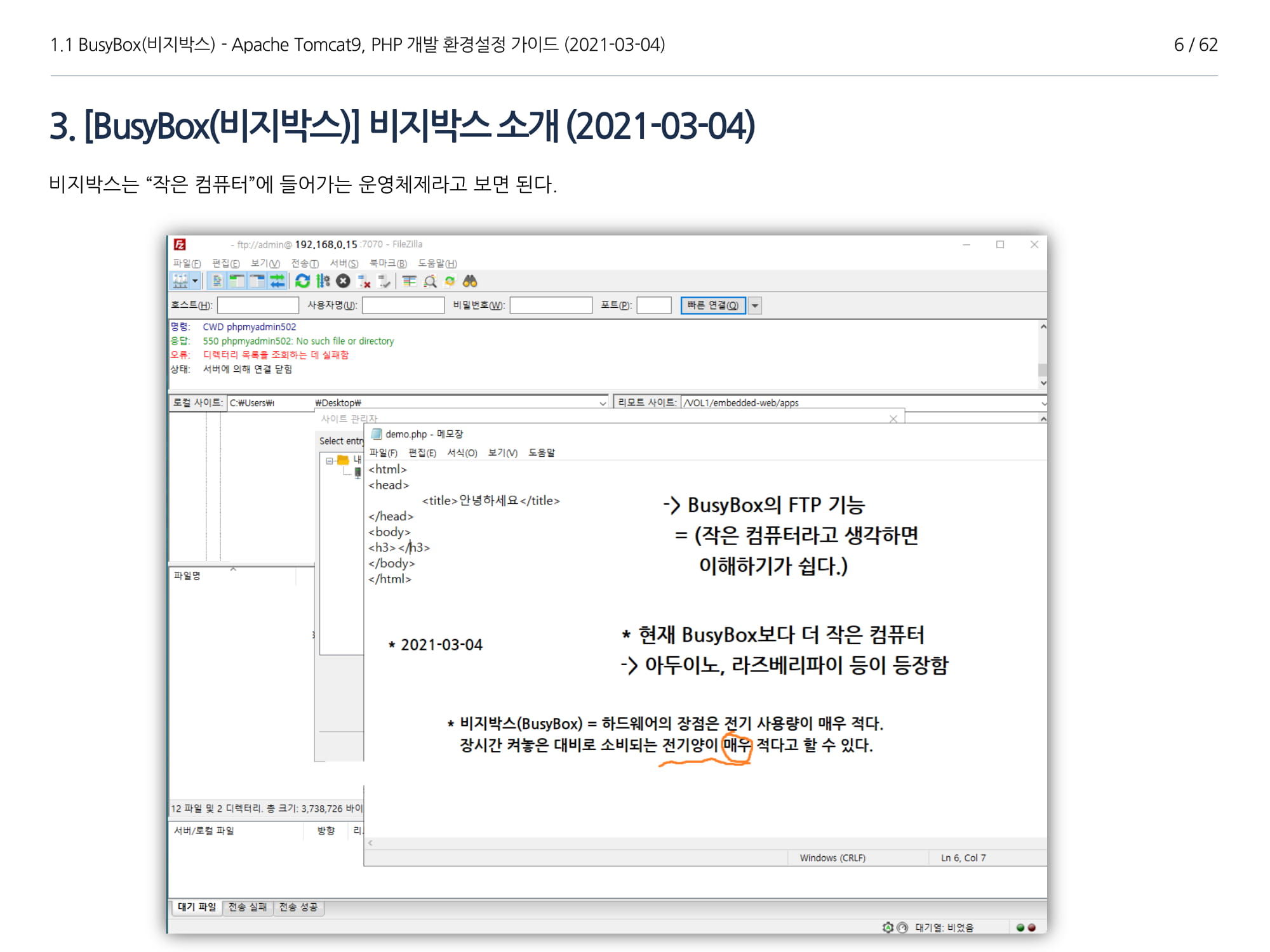
Task: Switch to 전송 실패 tab
Action: [248, 907]
